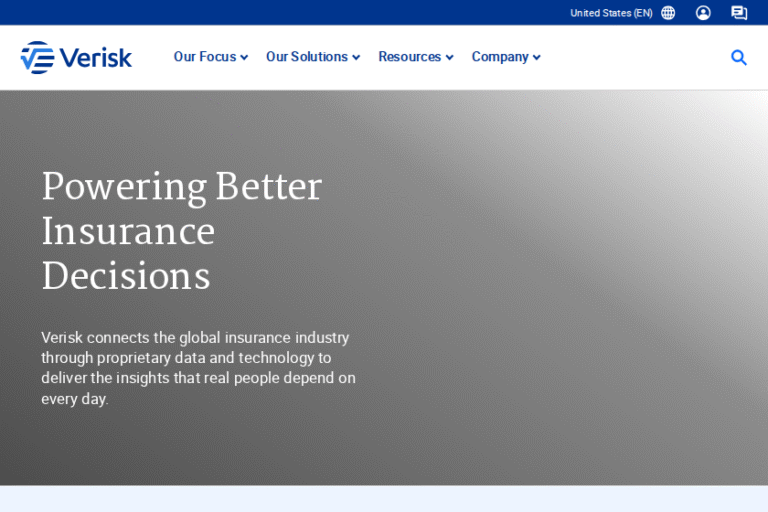Open the Resources menu label
Screen dimensions: 768x512
pos(409,57)
